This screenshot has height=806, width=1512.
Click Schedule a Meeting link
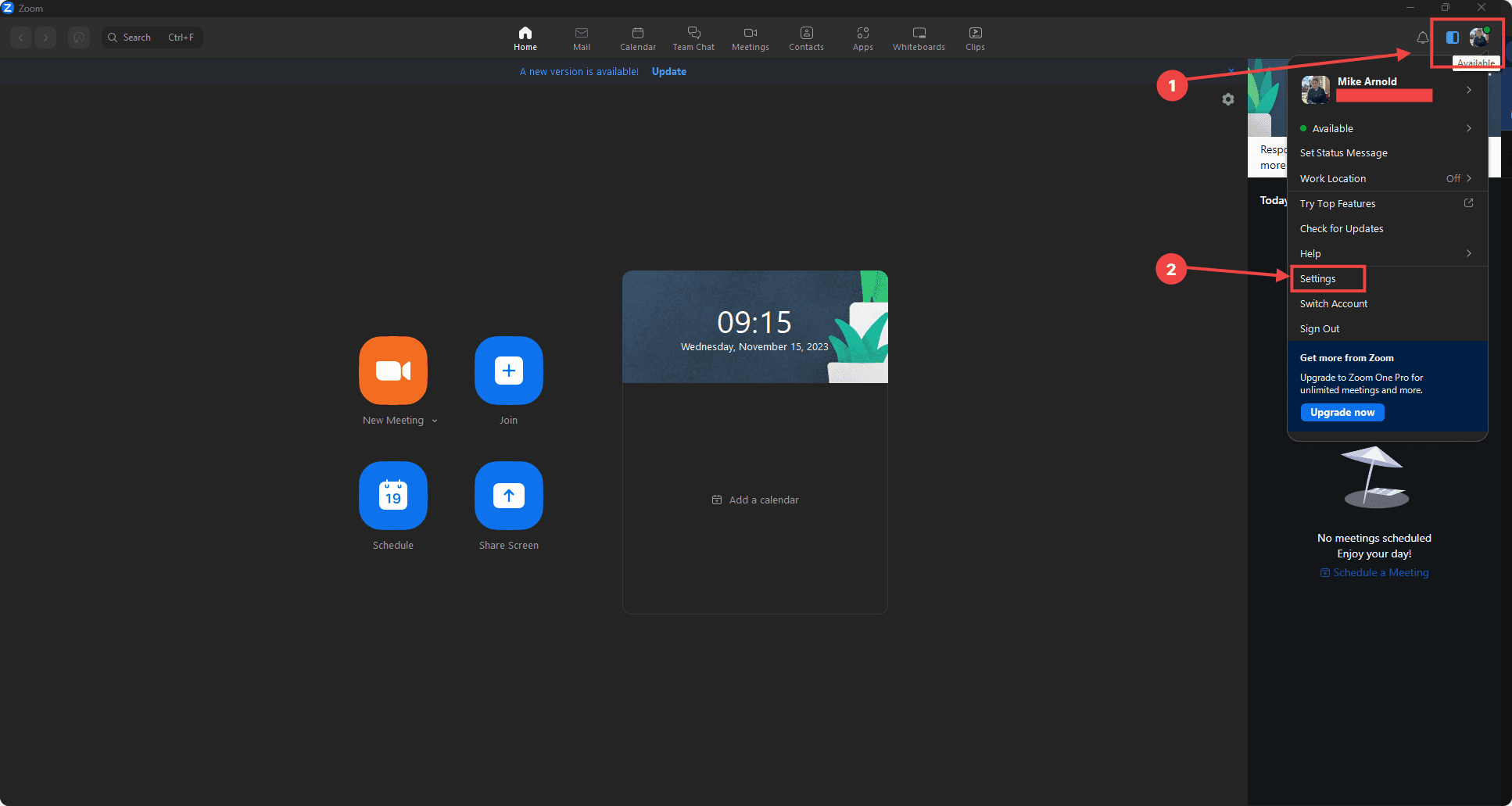pyautogui.click(x=1374, y=572)
